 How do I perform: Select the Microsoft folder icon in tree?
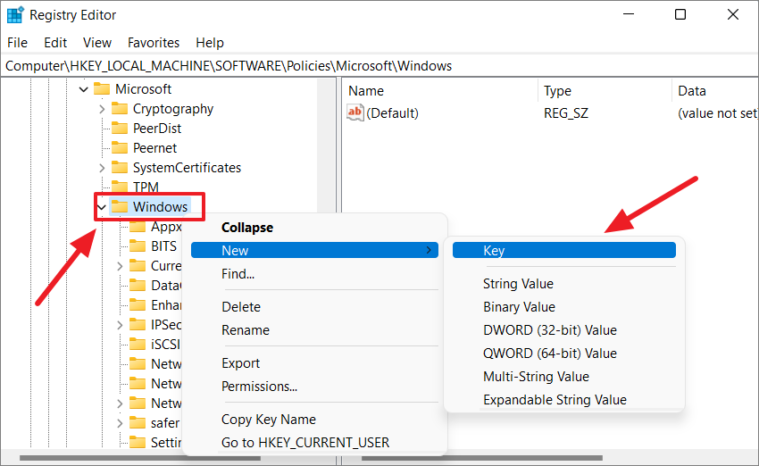tap(102, 89)
